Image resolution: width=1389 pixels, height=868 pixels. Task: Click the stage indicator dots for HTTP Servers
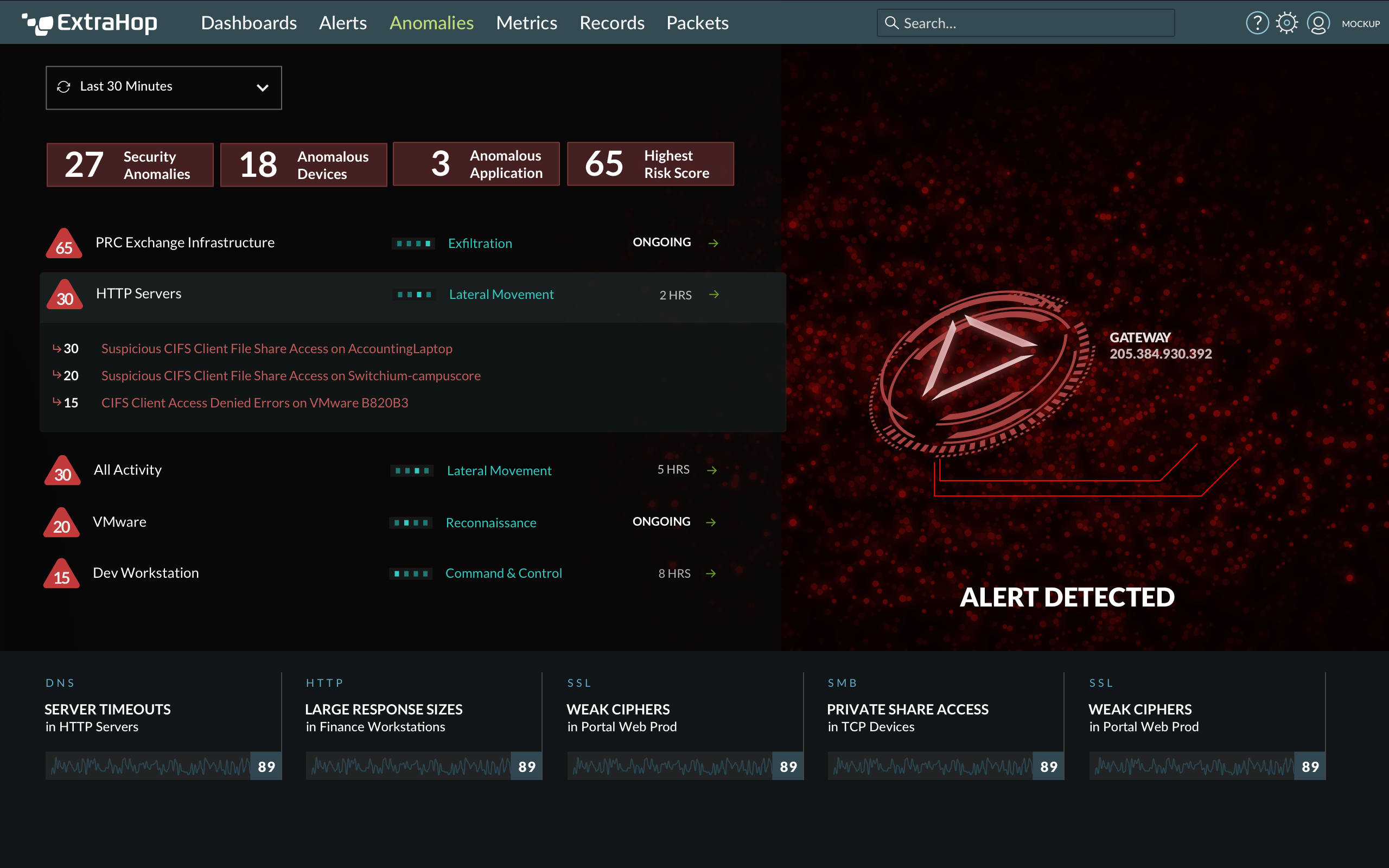click(414, 295)
